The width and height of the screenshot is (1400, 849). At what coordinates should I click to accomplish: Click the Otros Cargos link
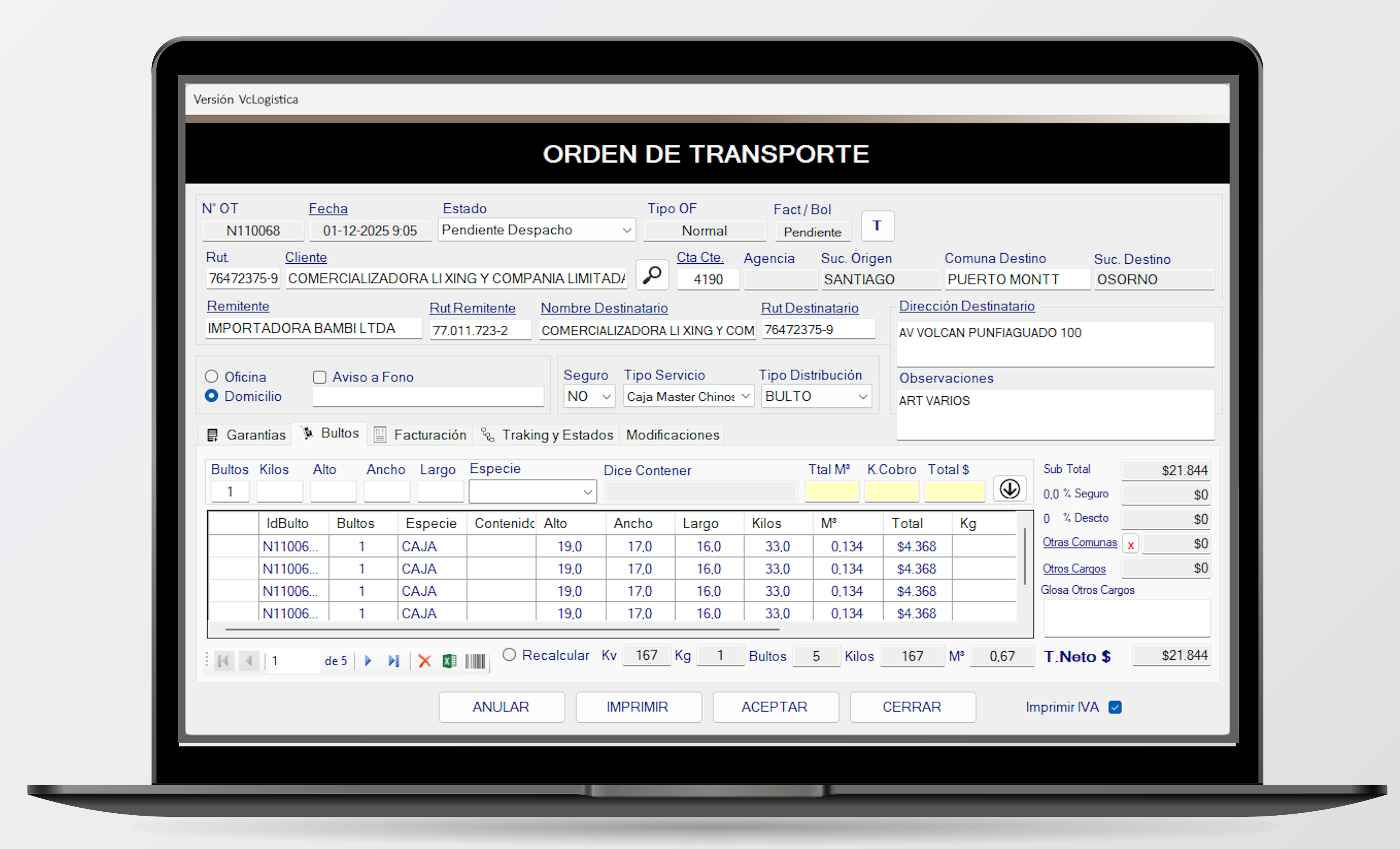[1074, 568]
